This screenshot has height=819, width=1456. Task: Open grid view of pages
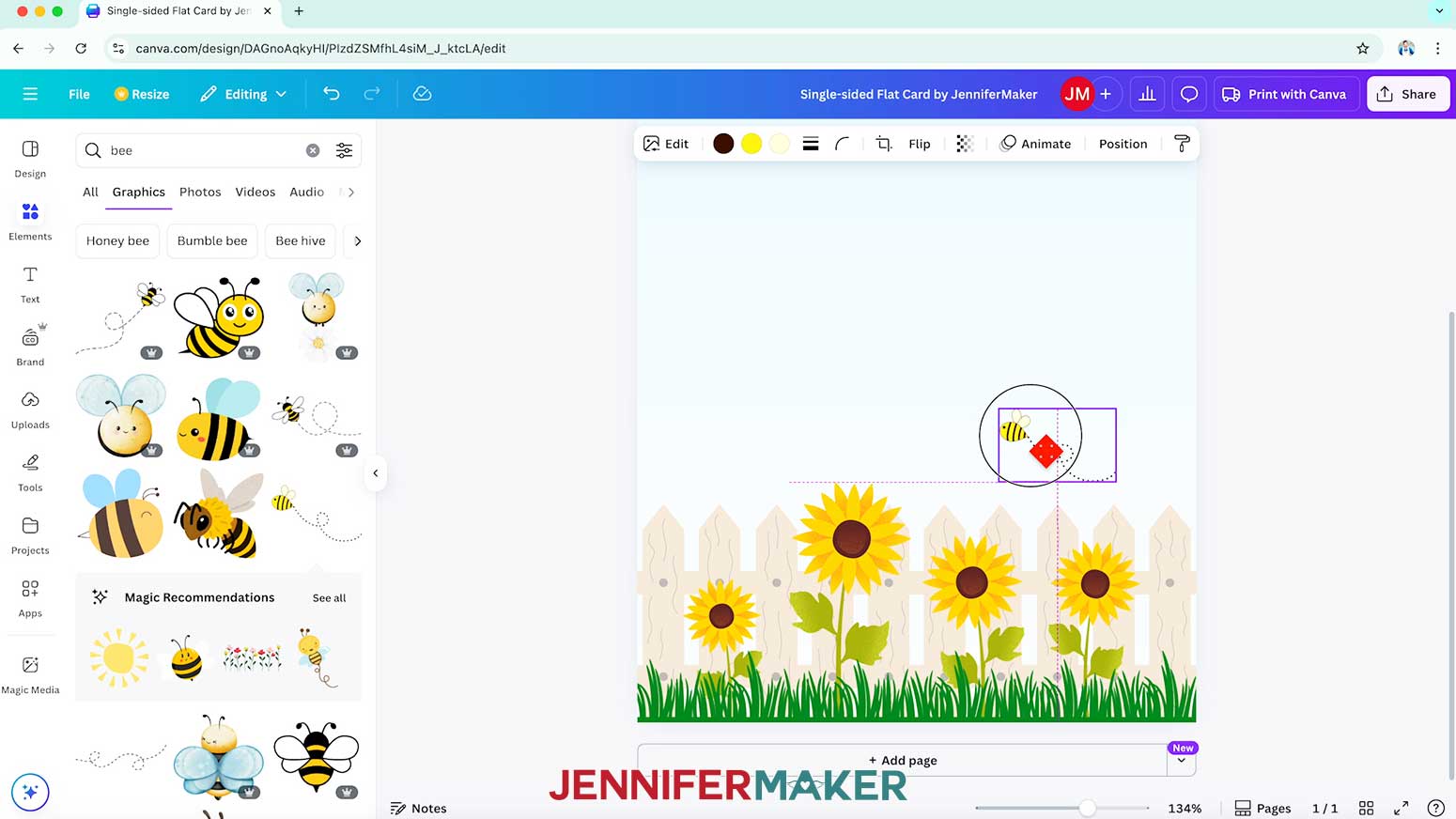click(x=1367, y=808)
